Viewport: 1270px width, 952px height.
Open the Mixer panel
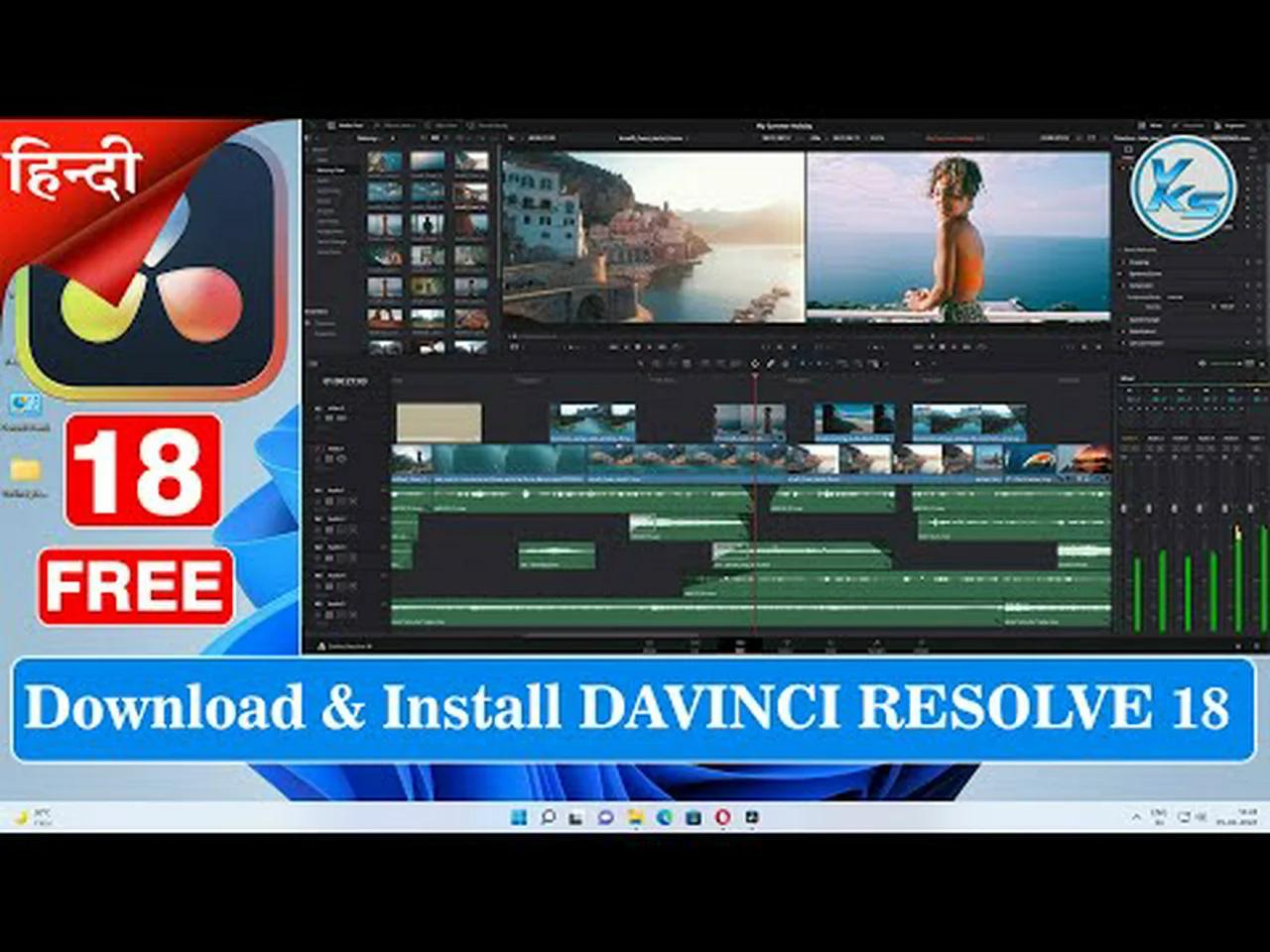click(x=1154, y=126)
